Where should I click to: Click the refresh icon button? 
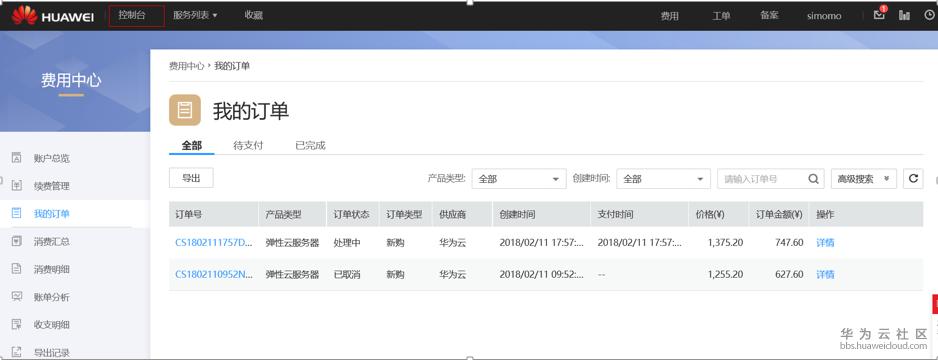tap(913, 178)
